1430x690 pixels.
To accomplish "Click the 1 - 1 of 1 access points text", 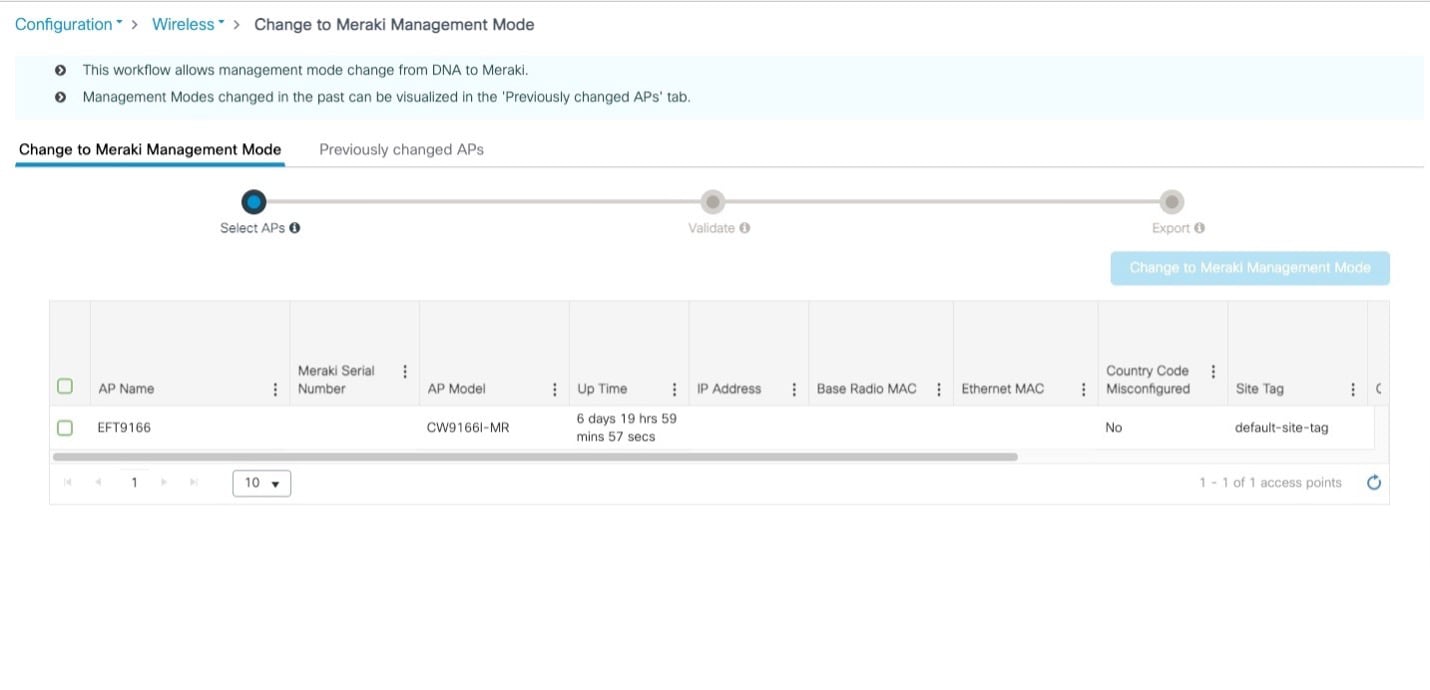I will click(x=1270, y=483).
